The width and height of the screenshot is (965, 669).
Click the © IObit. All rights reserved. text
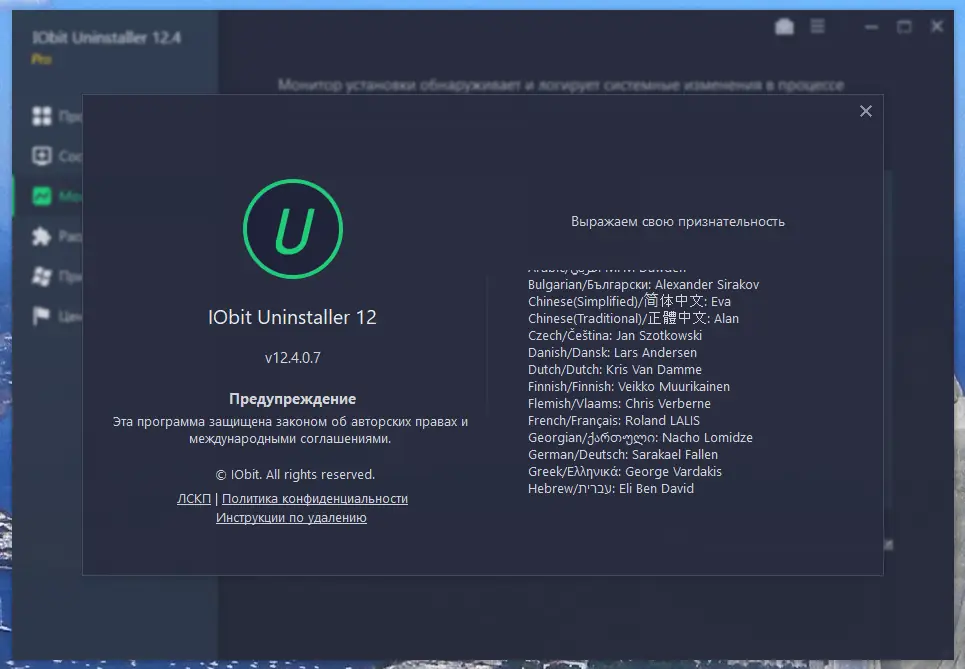click(295, 475)
